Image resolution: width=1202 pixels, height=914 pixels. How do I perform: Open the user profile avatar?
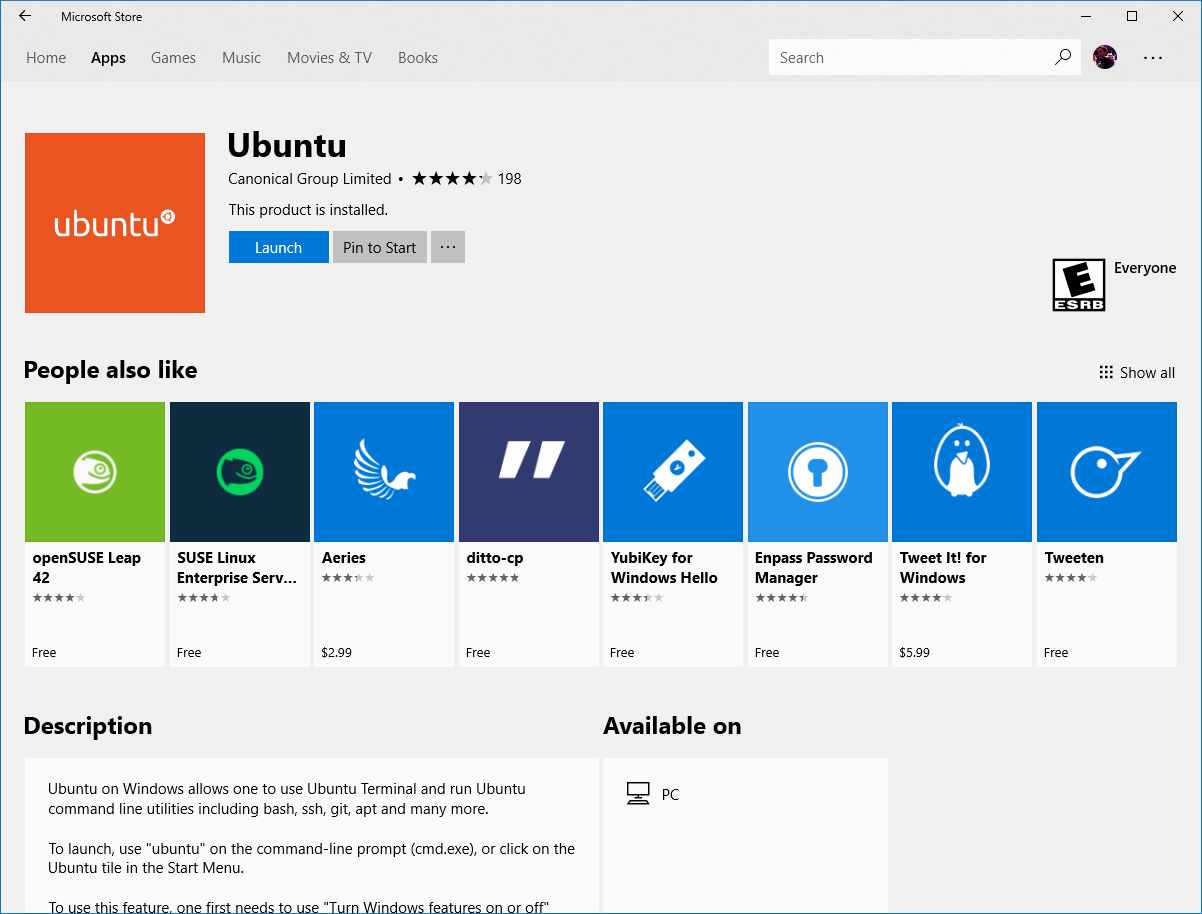pyautogui.click(x=1105, y=57)
